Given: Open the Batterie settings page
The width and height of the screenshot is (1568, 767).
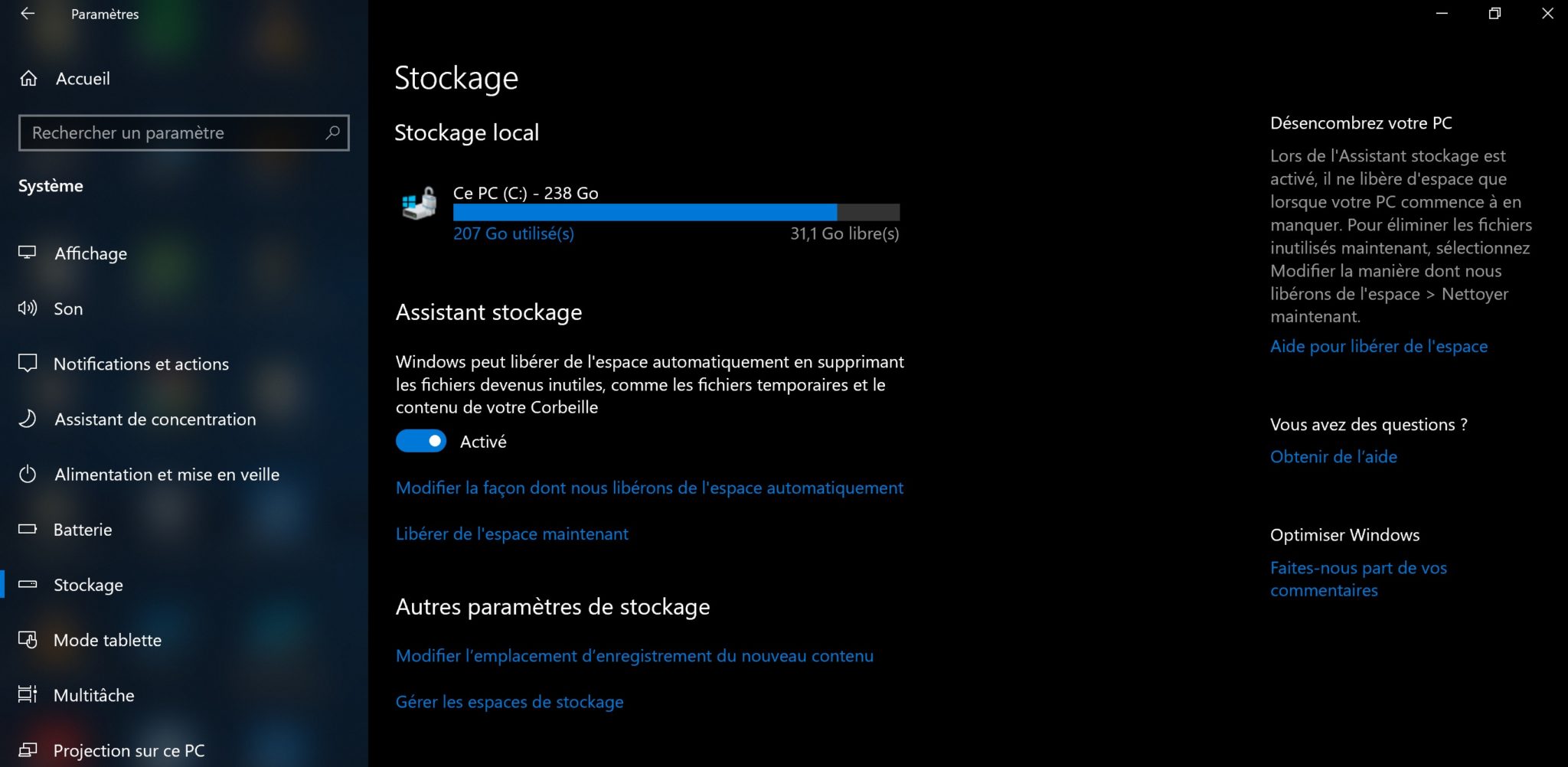Looking at the screenshot, I should coord(83,530).
